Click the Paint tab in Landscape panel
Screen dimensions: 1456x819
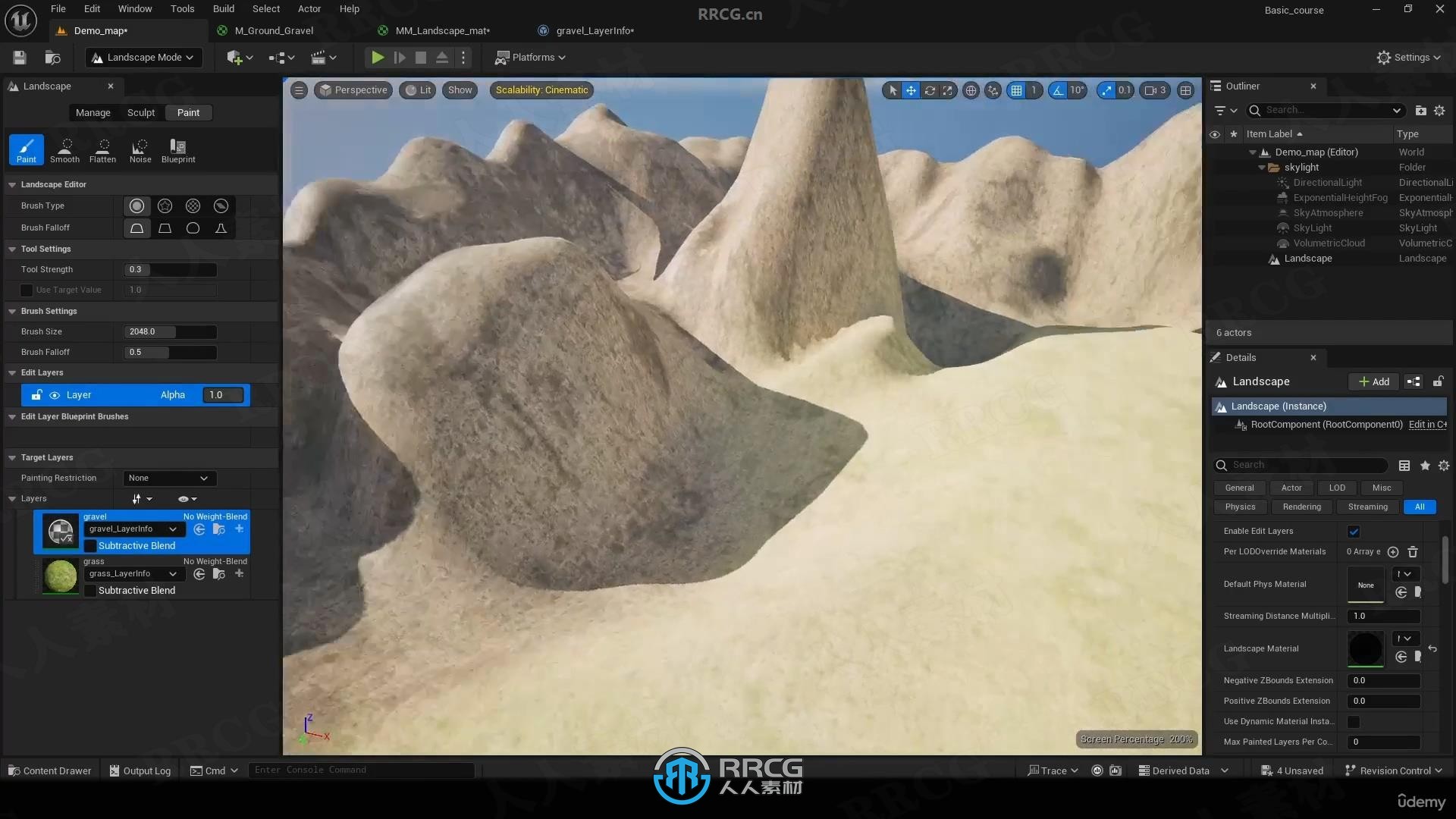(188, 112)
